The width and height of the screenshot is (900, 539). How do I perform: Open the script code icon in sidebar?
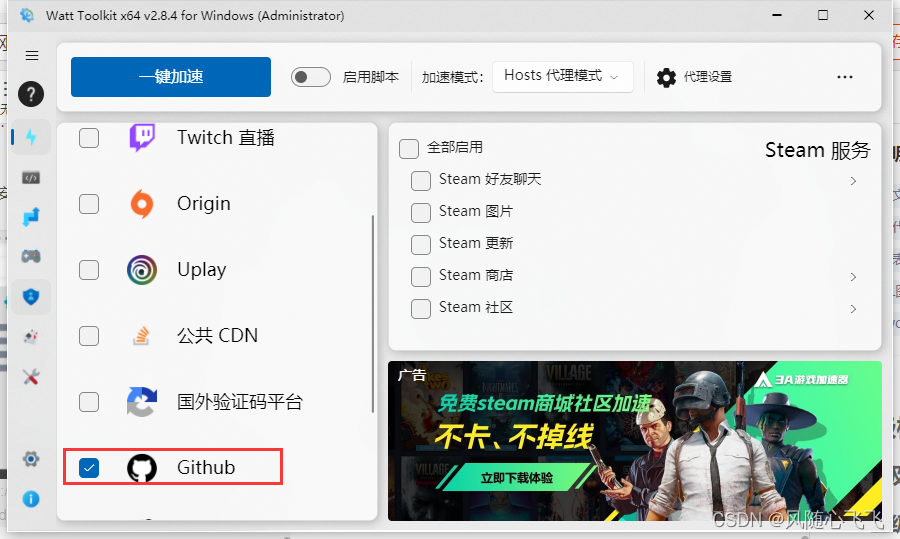tap(31, 178)
